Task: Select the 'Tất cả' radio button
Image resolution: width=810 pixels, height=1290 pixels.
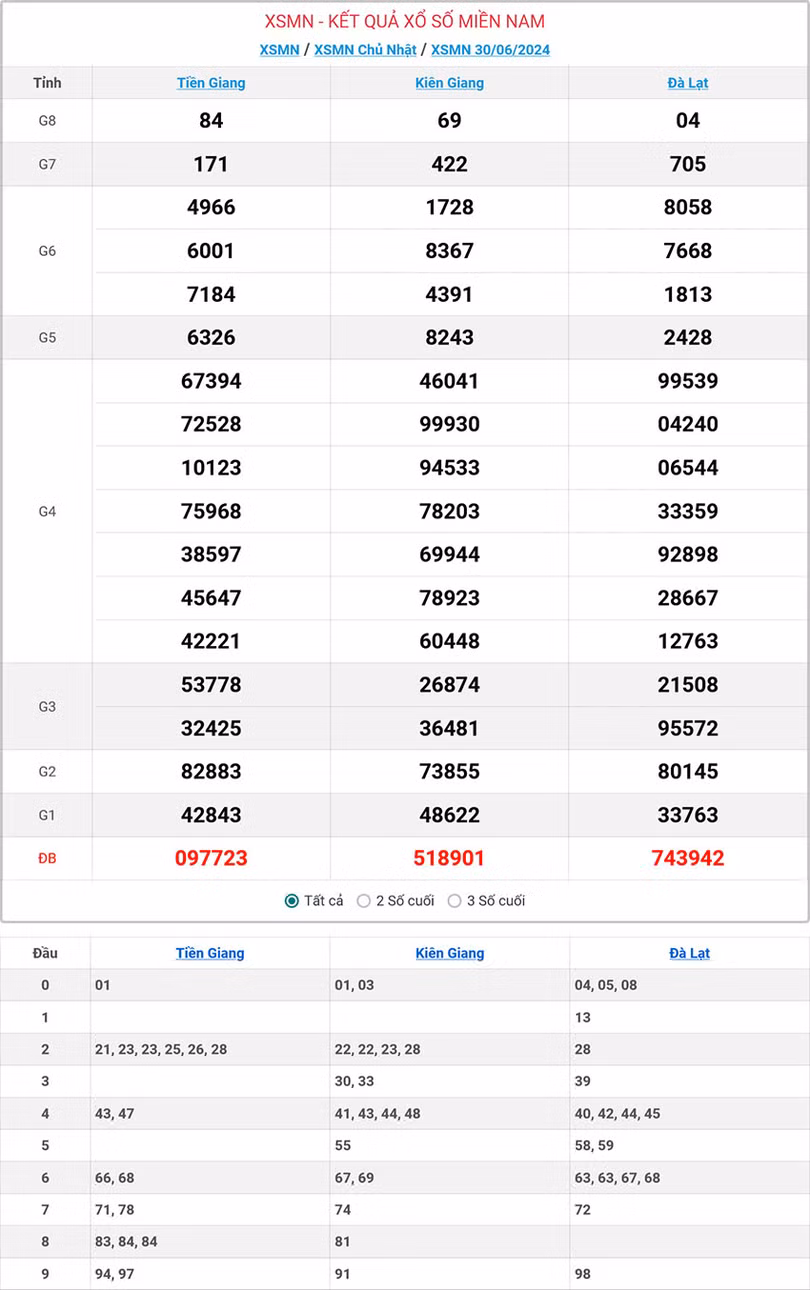Action: (292, 901)
